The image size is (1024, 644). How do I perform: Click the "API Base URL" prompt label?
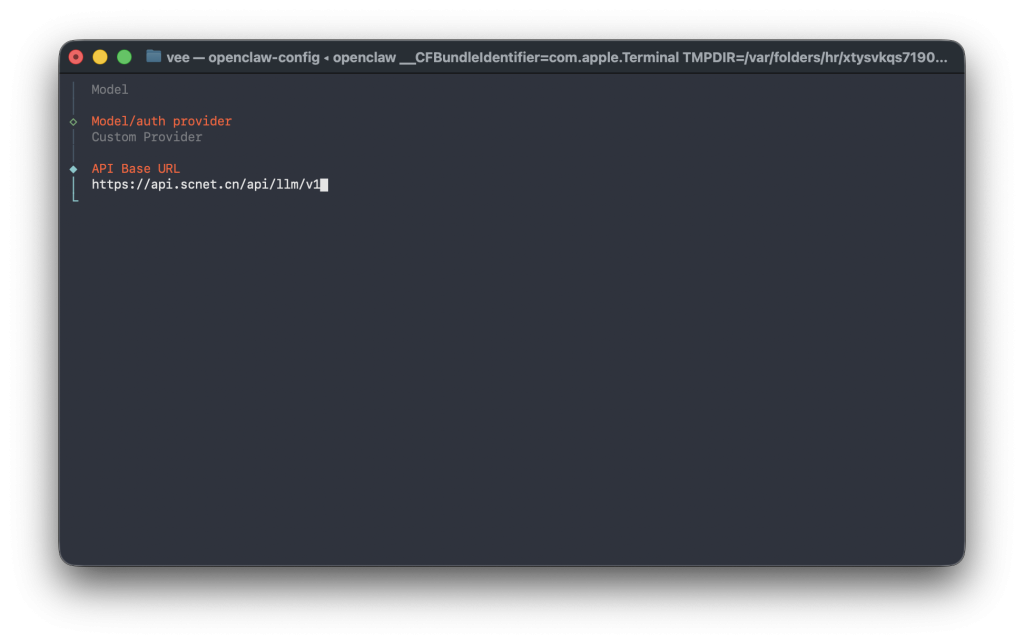[136, 169]
